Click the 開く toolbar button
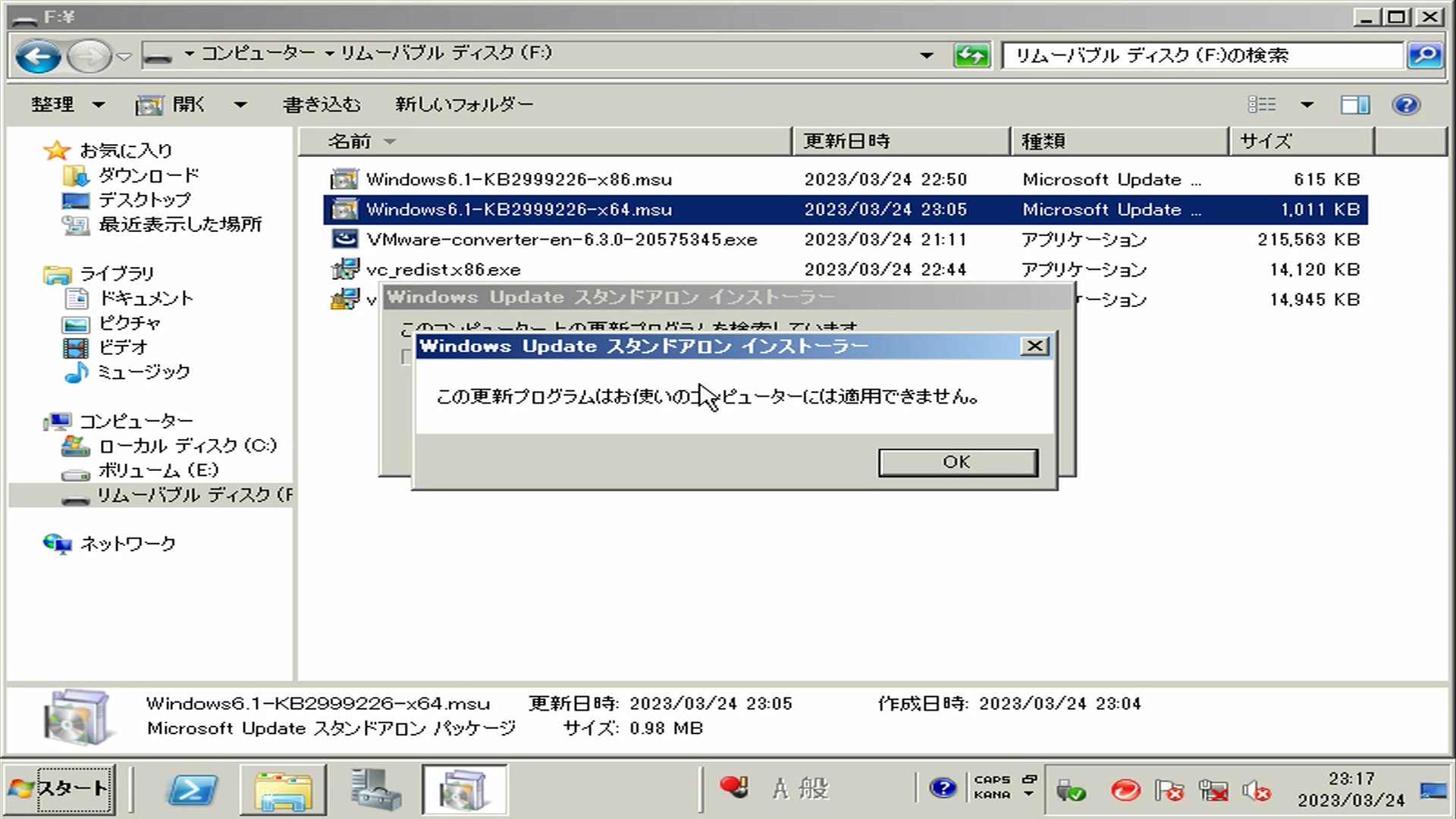 tap(171, 105)
